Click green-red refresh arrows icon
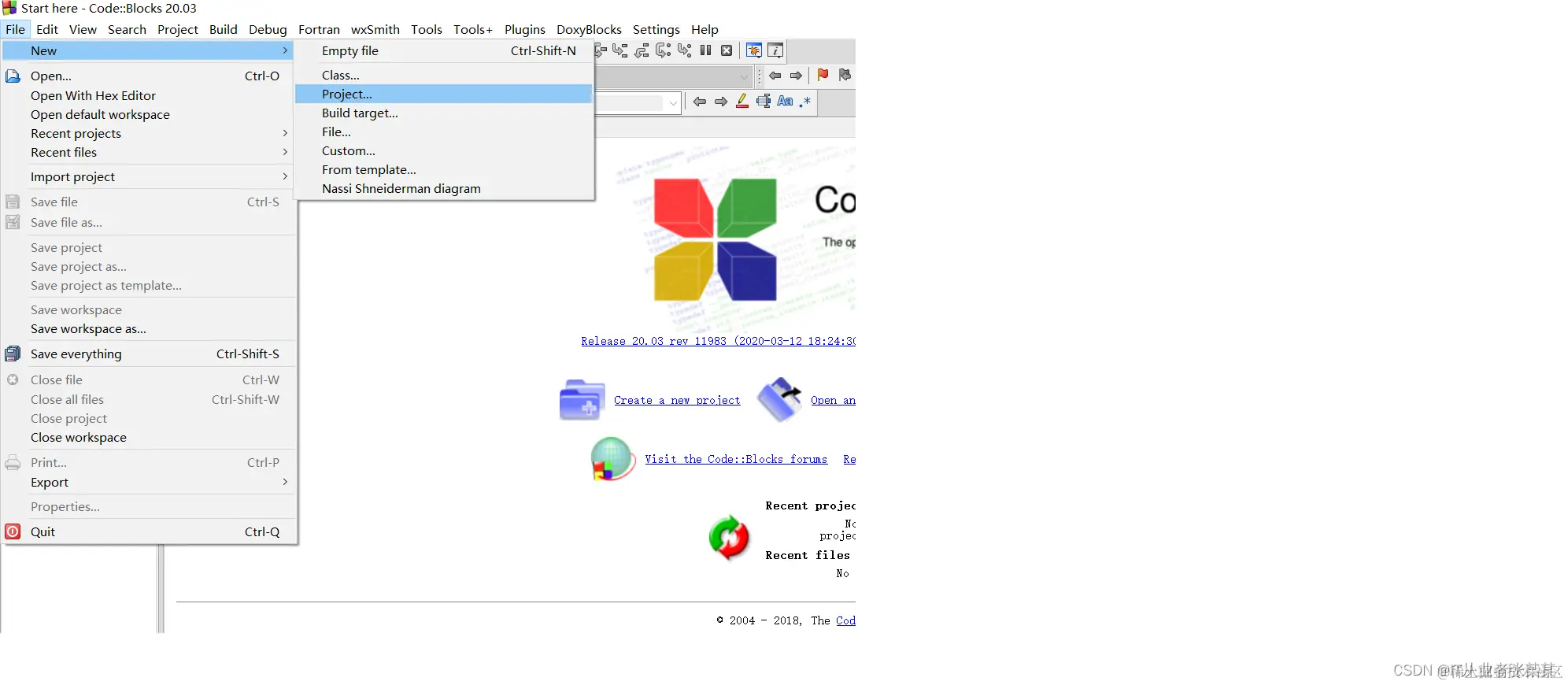This screenshot has width=1568, height=685. coord(729,538)
